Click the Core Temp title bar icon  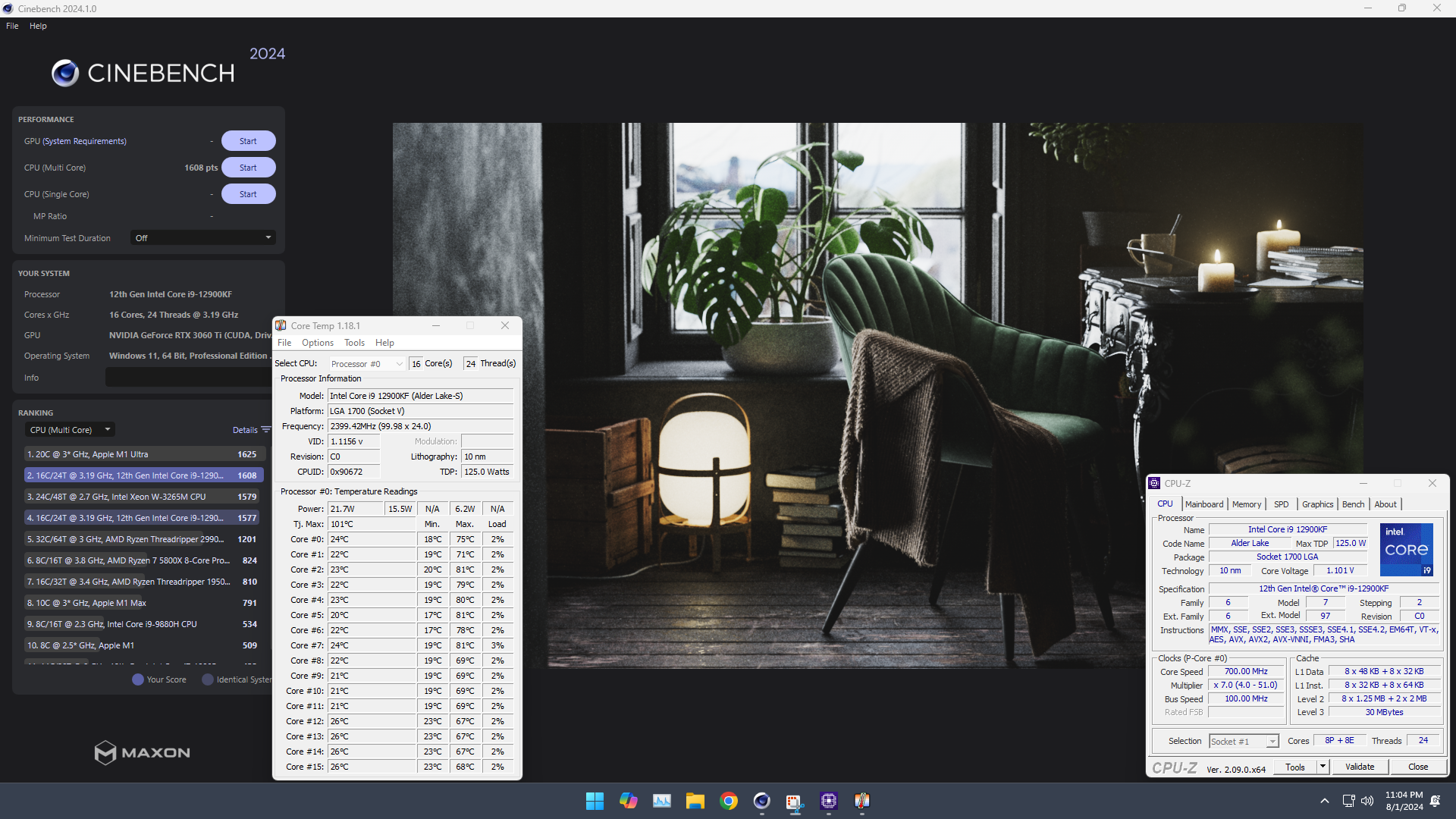[x=281, y=325]
